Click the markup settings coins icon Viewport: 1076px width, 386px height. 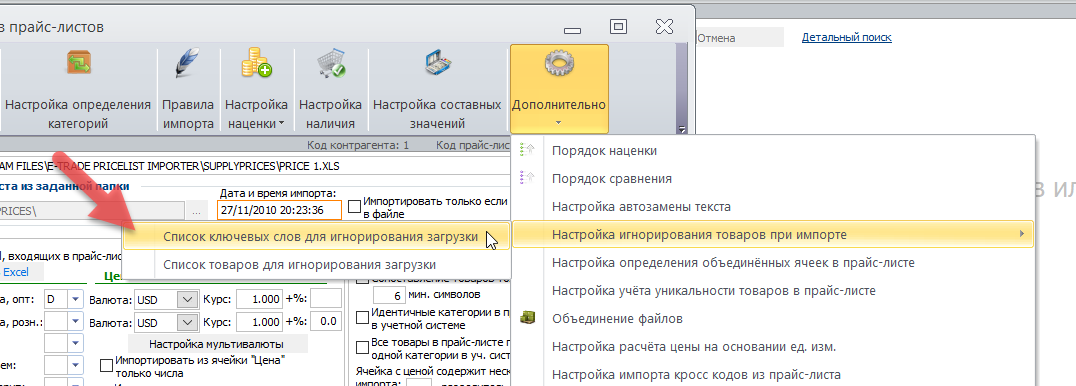tap(256, 63)
